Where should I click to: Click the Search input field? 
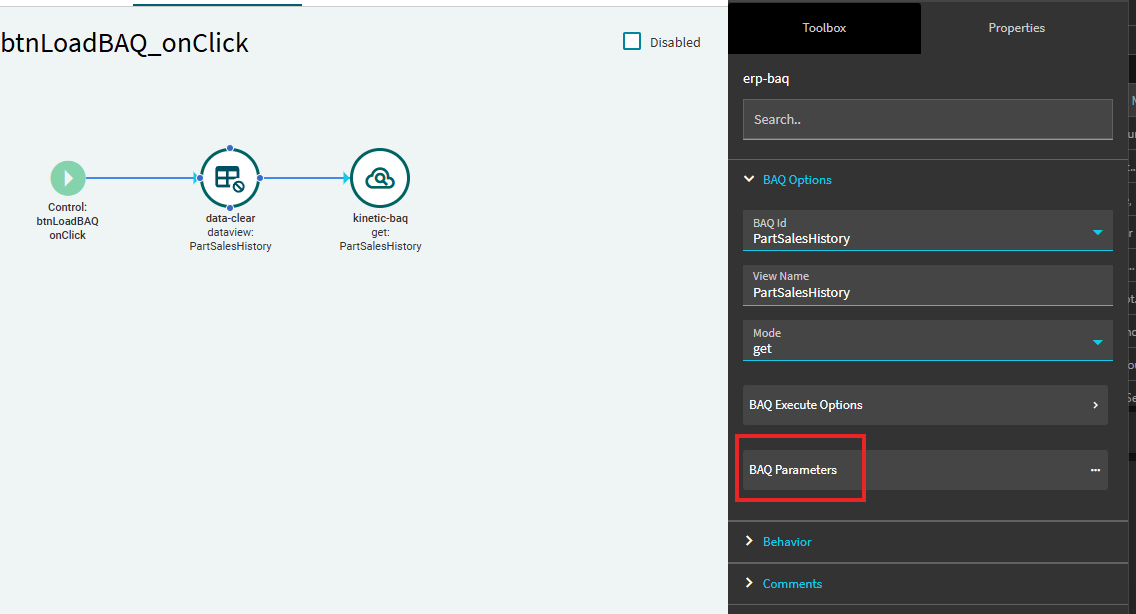coord(927,120)
